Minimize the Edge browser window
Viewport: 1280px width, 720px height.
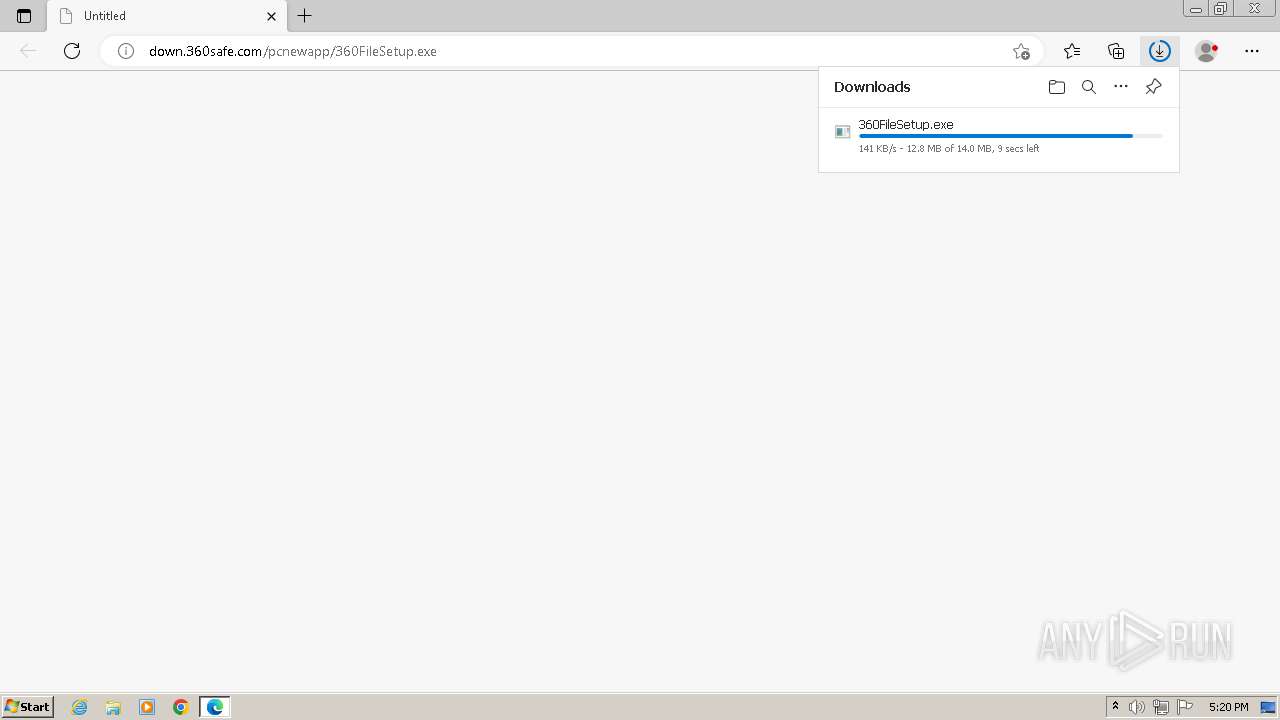click(x=1196, y=9)
